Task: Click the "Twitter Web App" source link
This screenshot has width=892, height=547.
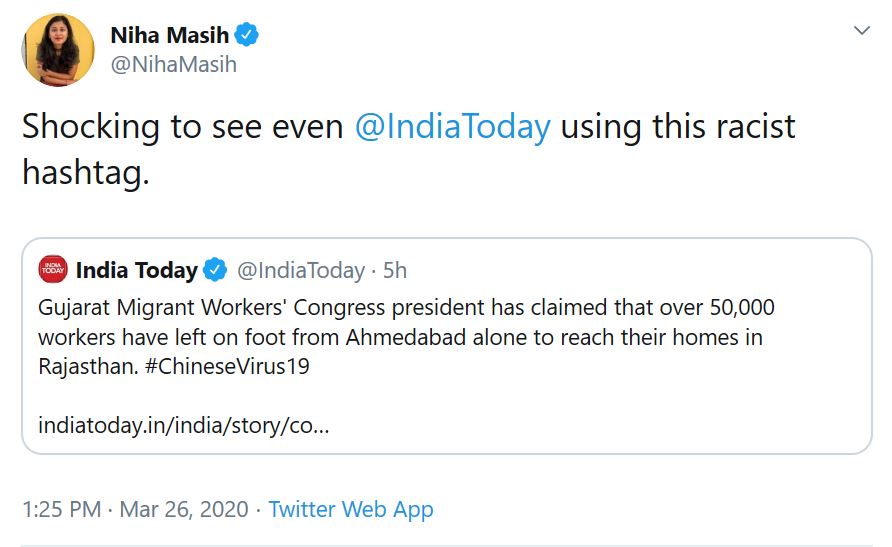Action: point(351,509)
